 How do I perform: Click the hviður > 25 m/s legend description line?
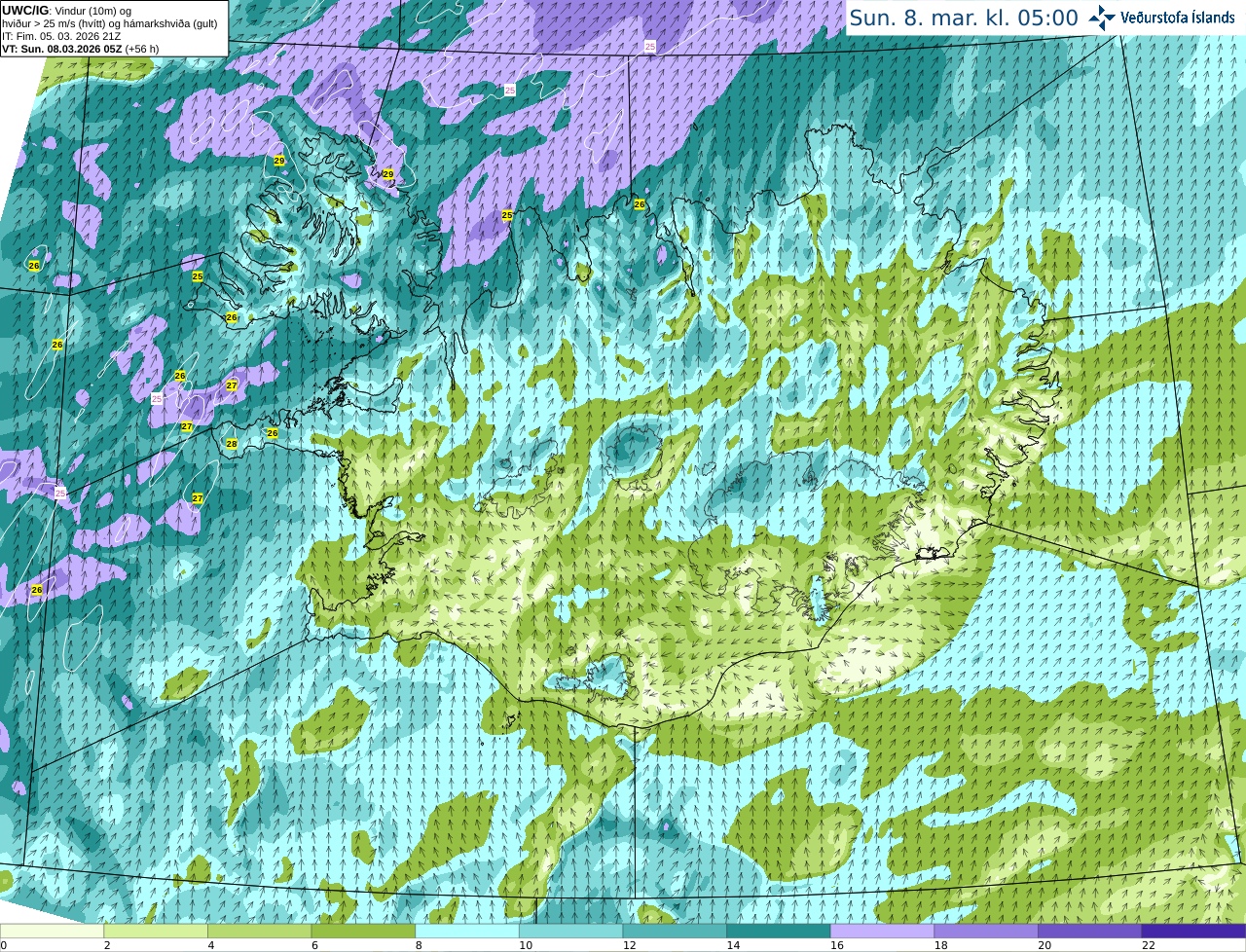pyautogui.click(x=109, y=23)
